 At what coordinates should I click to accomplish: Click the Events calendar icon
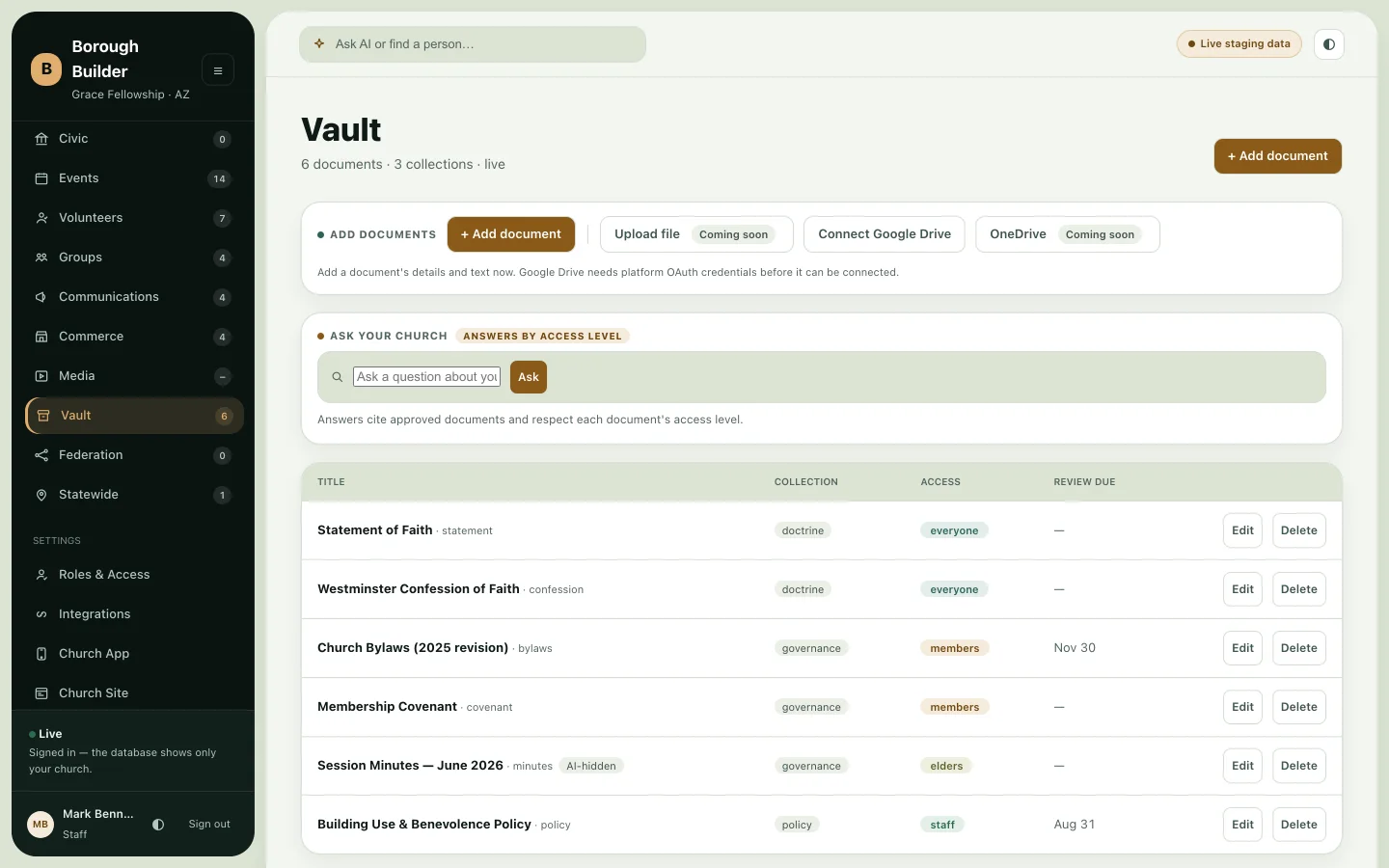click(41, 178)
